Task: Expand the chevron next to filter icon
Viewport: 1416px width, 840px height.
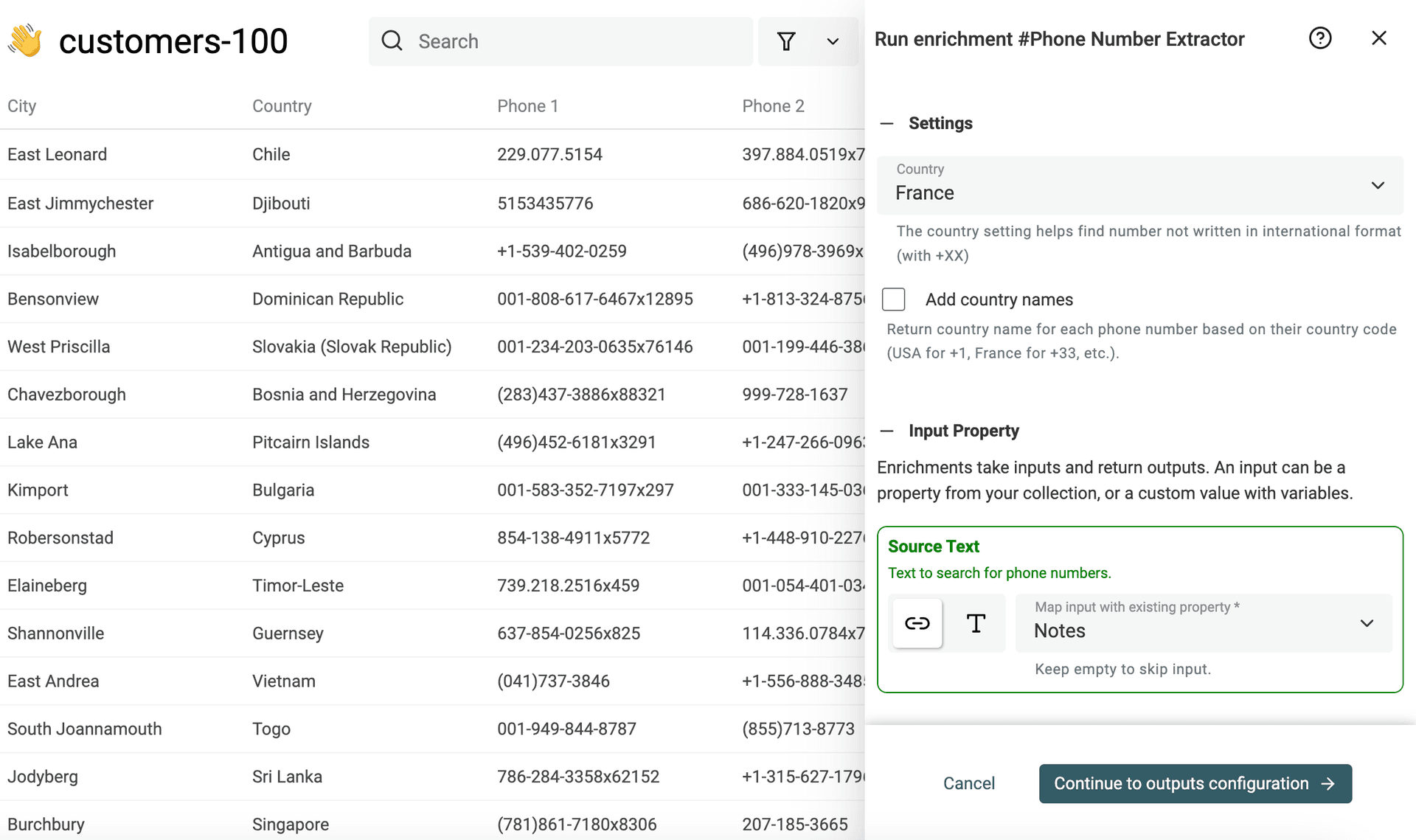Action: pos(833,41)
